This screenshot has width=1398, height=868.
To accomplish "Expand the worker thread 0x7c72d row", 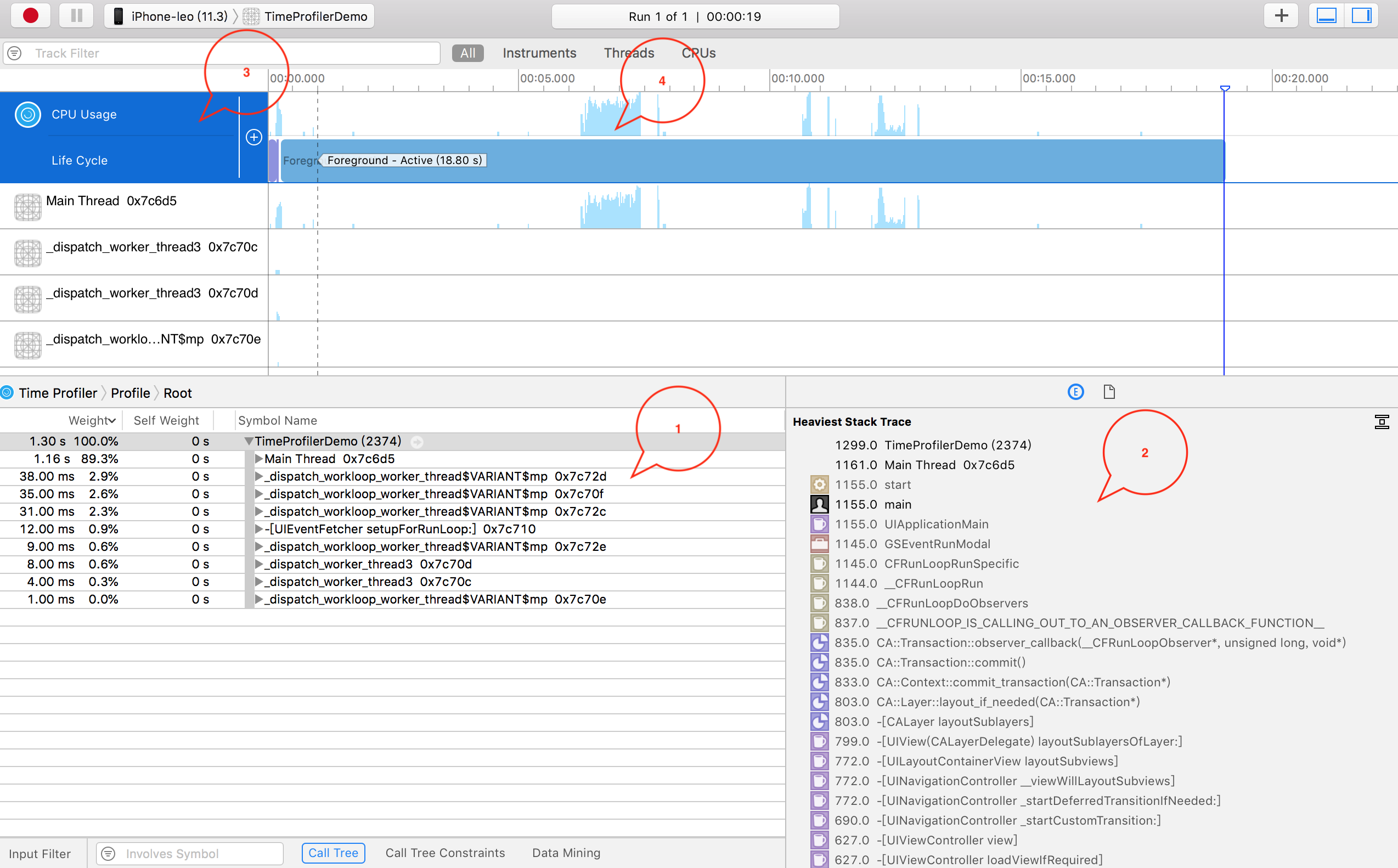I will point(259,476).
